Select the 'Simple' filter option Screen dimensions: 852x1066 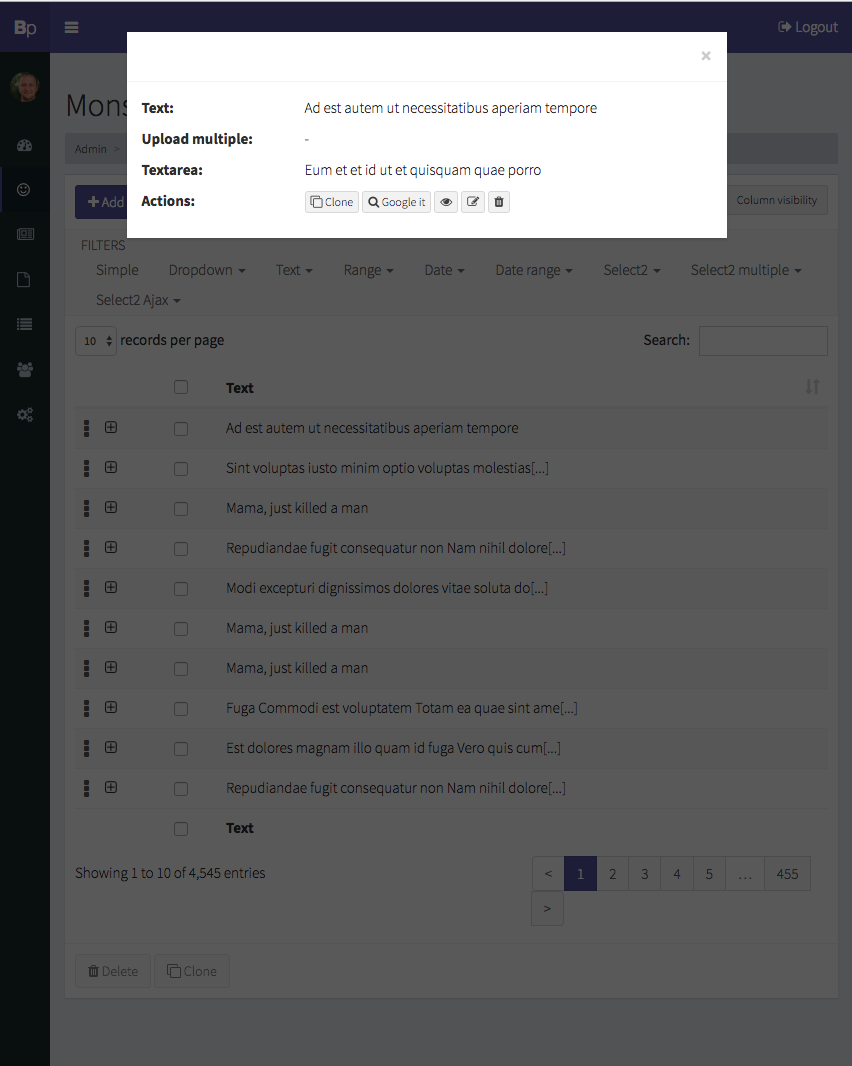click(117, 270)
